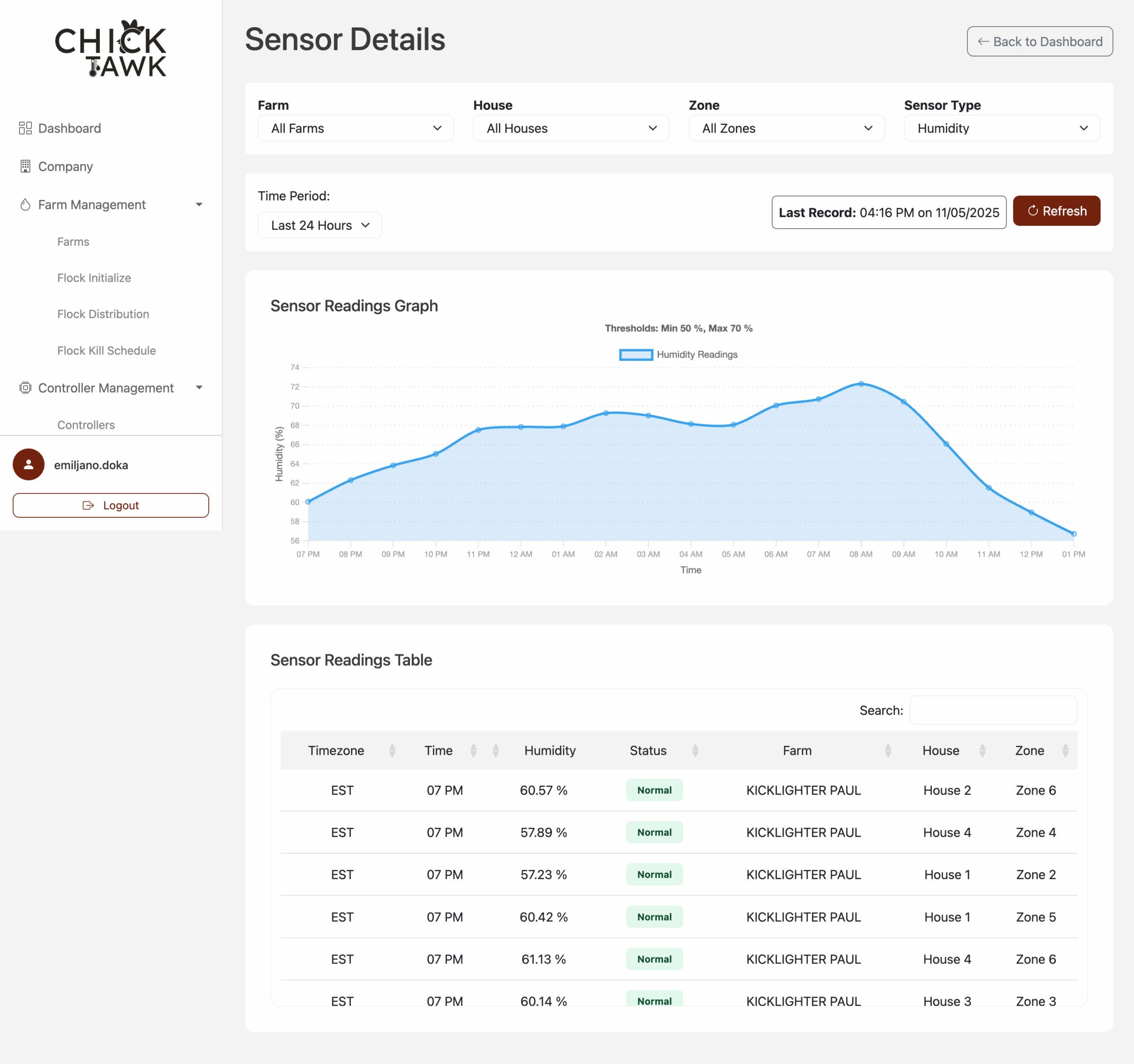Click the Company building icon
This screenshot has width=1134, height=1064.
pyautogui.click(x=25, y=167)
